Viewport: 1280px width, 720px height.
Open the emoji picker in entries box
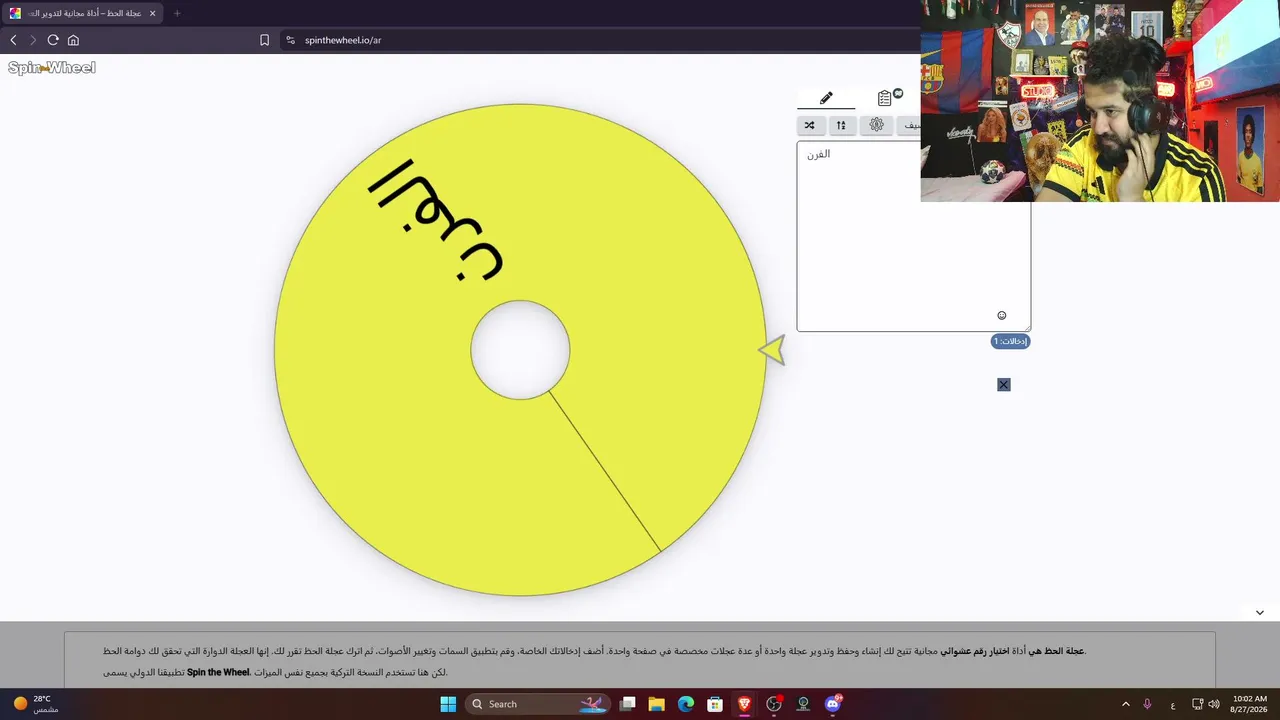tap(1002, 316)
